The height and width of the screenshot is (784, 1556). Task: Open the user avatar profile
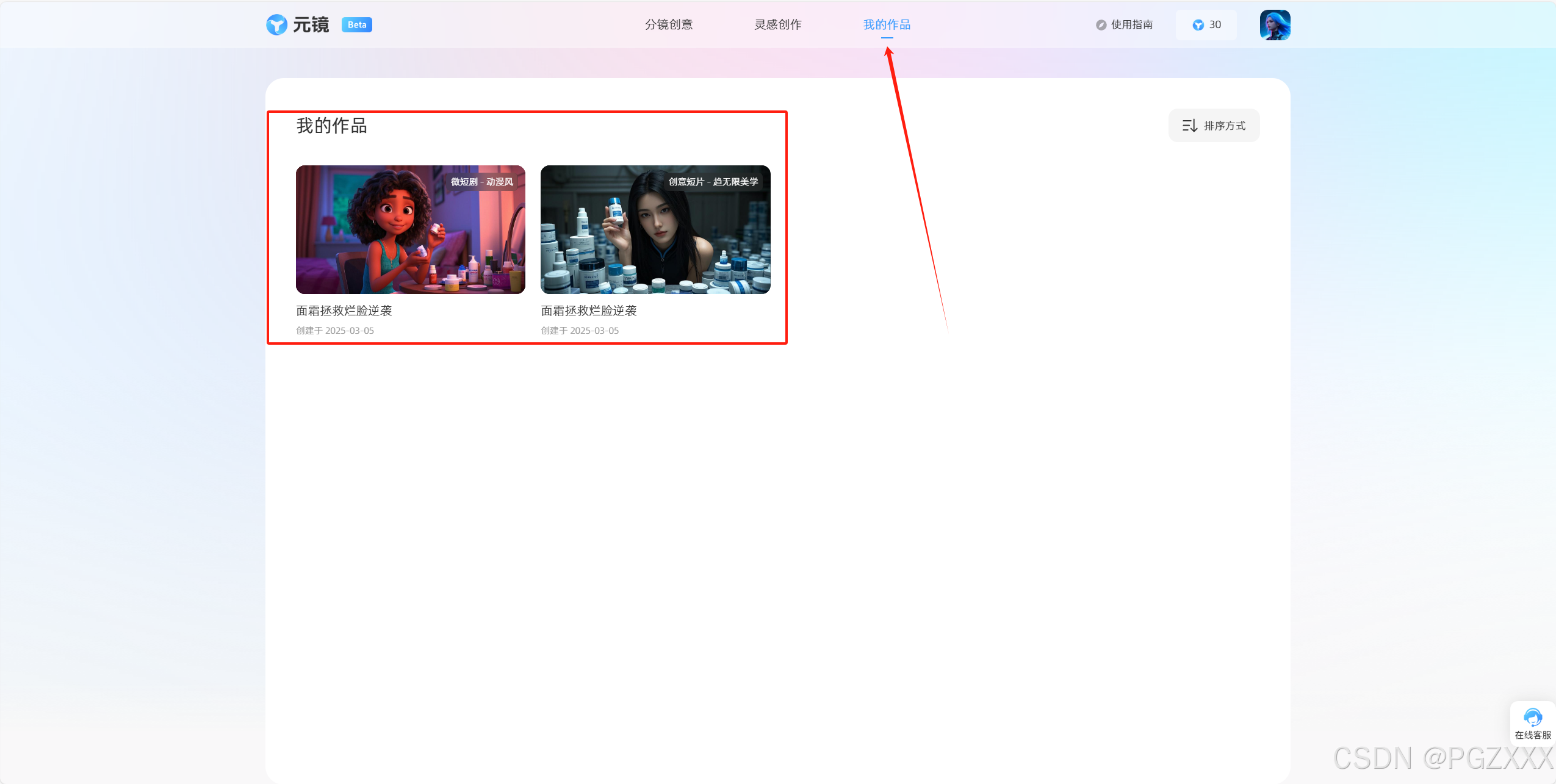tap(1275, 25)
